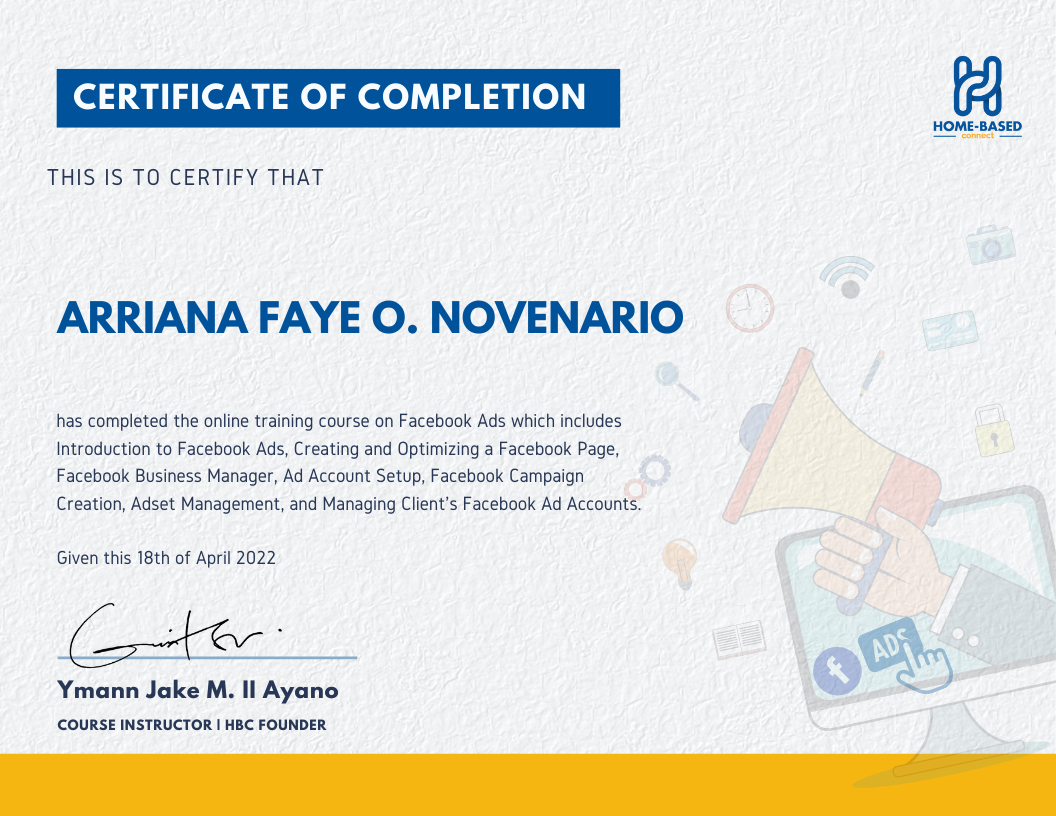1056x816 pixels.
Task: Click the open book icon
Action: (x=739, y=639)
